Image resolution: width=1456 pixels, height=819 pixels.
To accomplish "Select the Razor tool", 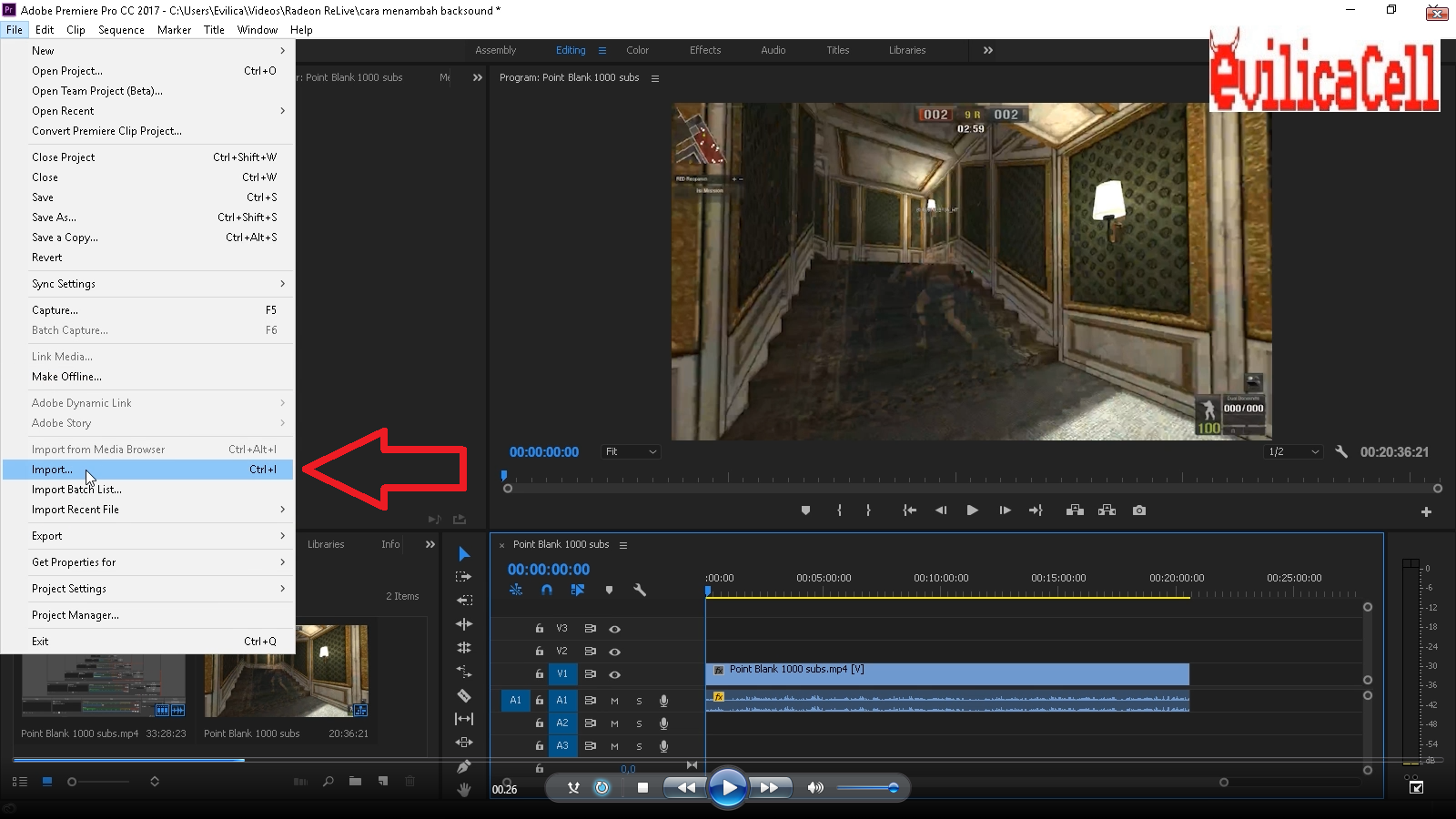I will [x=464, y=695].
